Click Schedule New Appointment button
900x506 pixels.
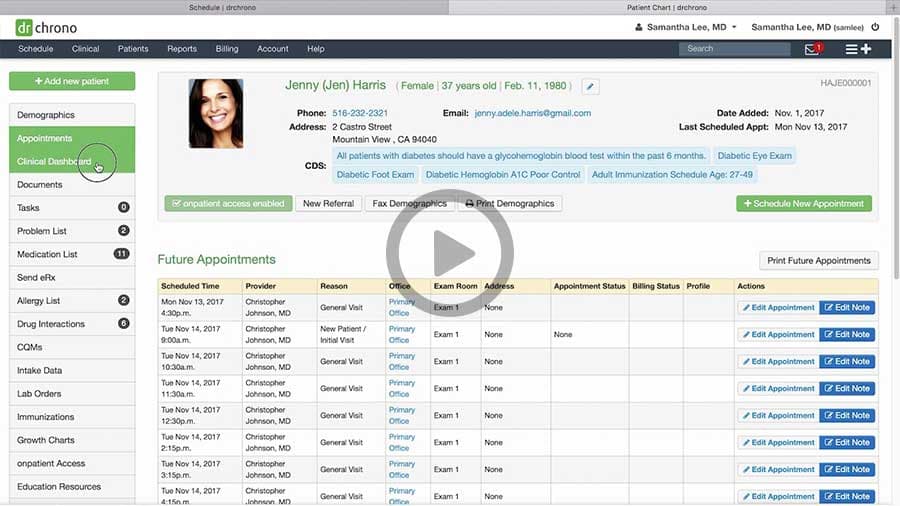pos(804,204)
